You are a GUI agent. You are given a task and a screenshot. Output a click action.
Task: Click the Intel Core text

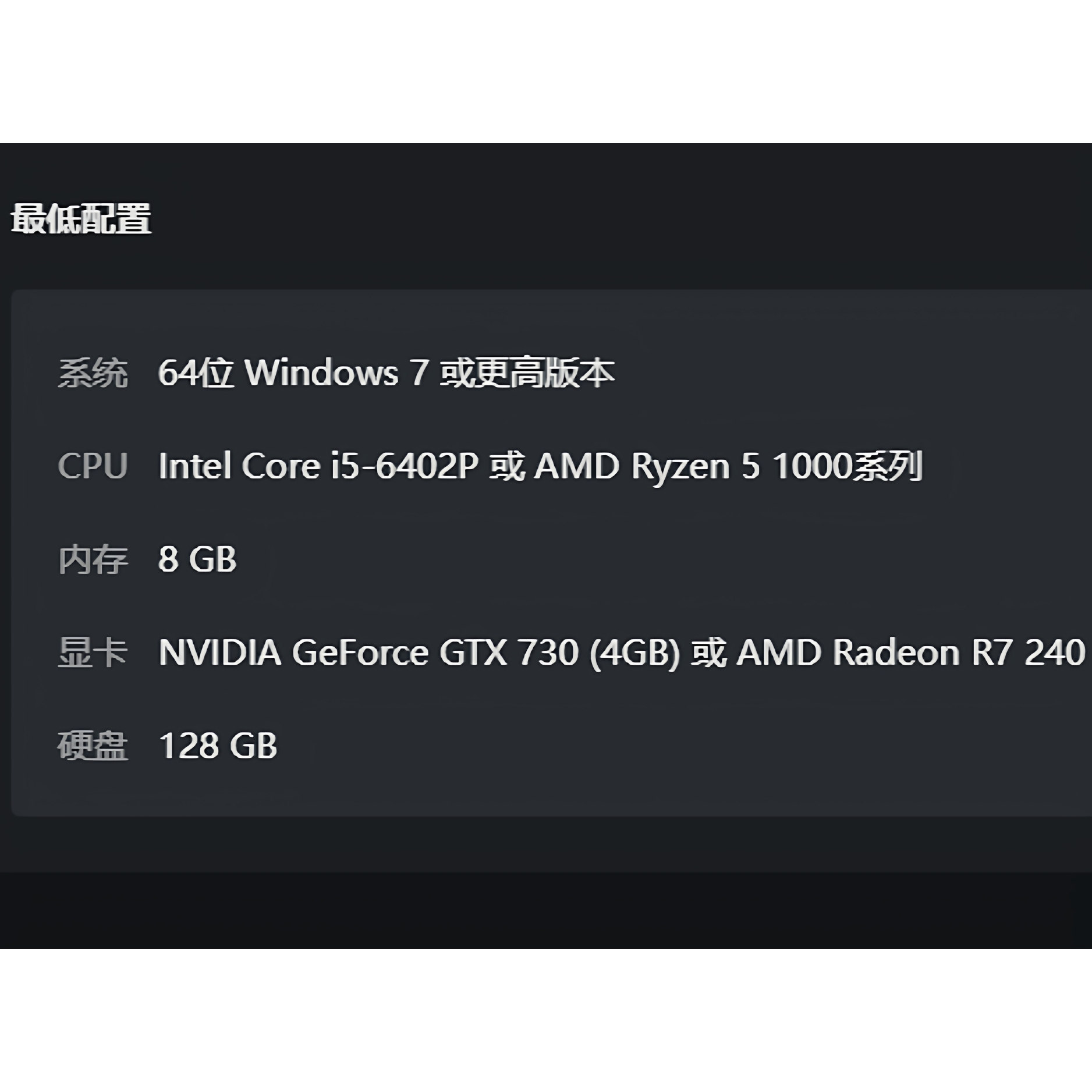point(239,466)
